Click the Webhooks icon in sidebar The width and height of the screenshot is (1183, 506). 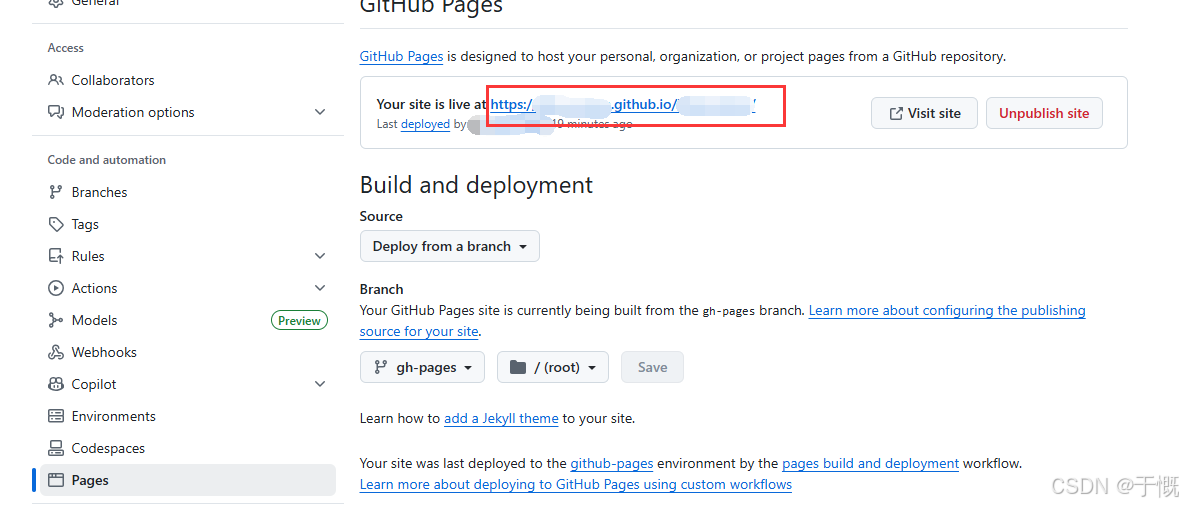coord(56,352)
